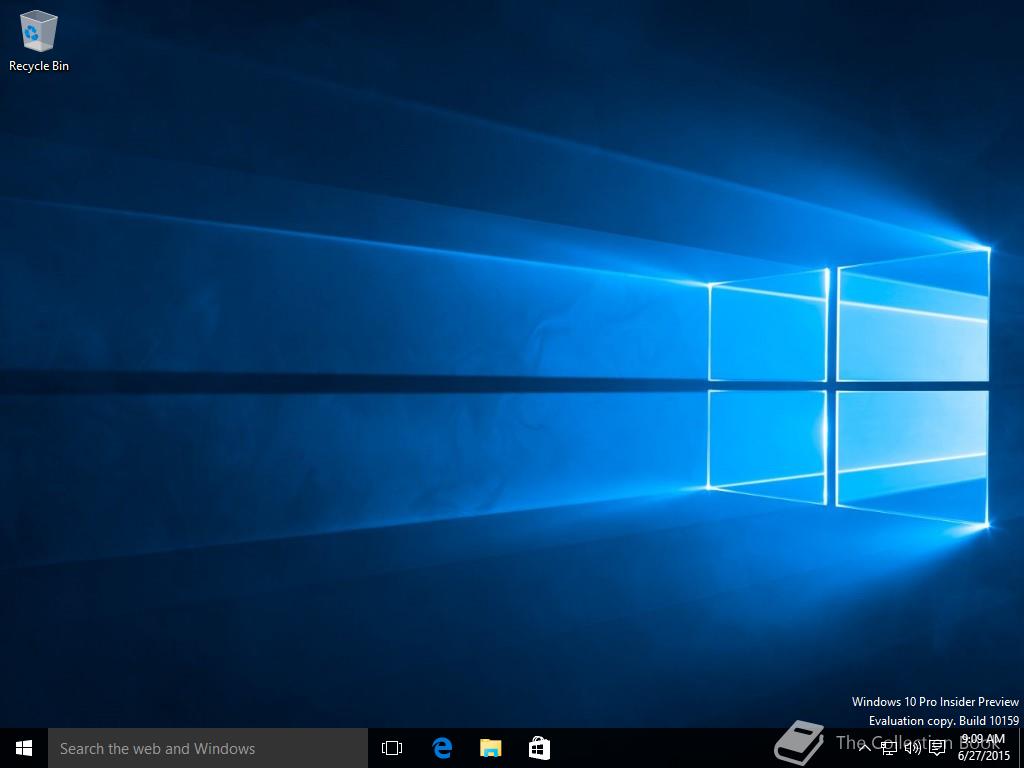Launch Microsoft Edge from the taskbar
1024x768 pixels.
pyautogui.click(x=442, y=748)
